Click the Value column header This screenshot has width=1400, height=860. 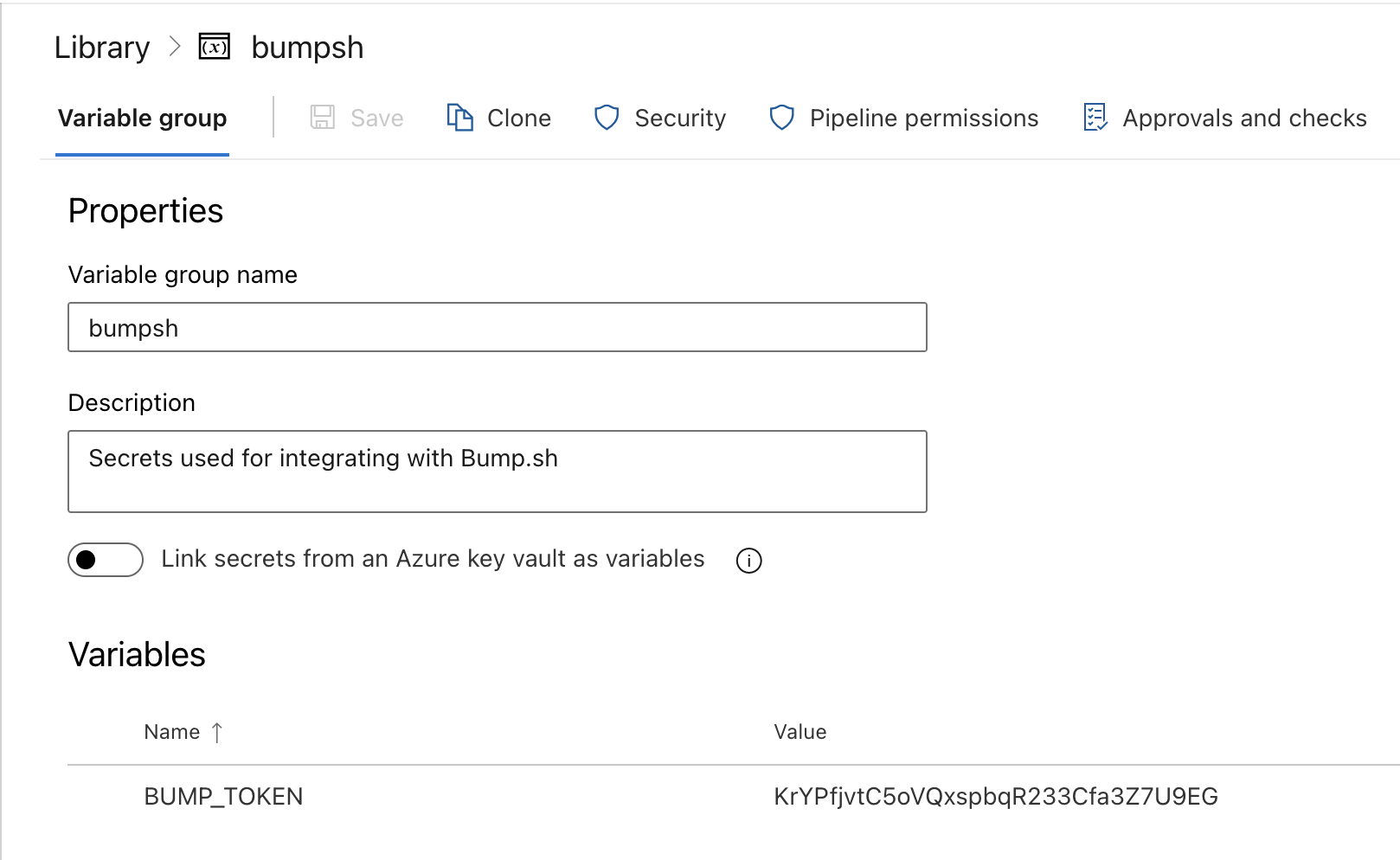(800, 733)
